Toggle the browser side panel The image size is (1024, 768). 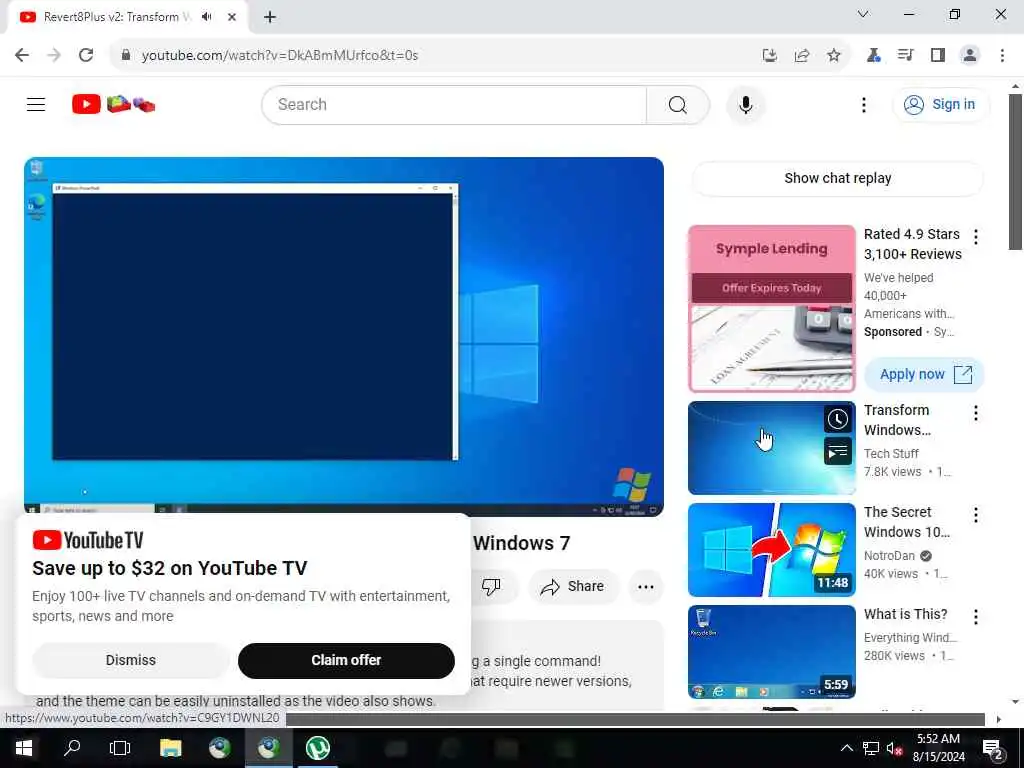937,55
